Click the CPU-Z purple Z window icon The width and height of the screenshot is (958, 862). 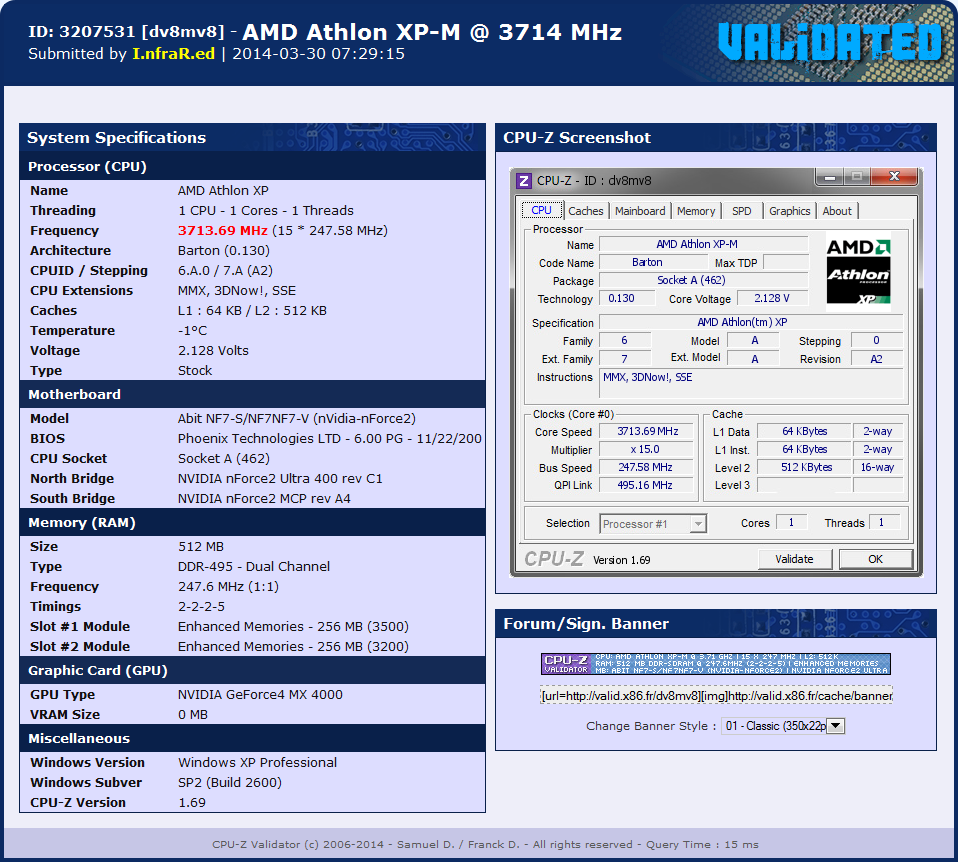coord(524,181)
